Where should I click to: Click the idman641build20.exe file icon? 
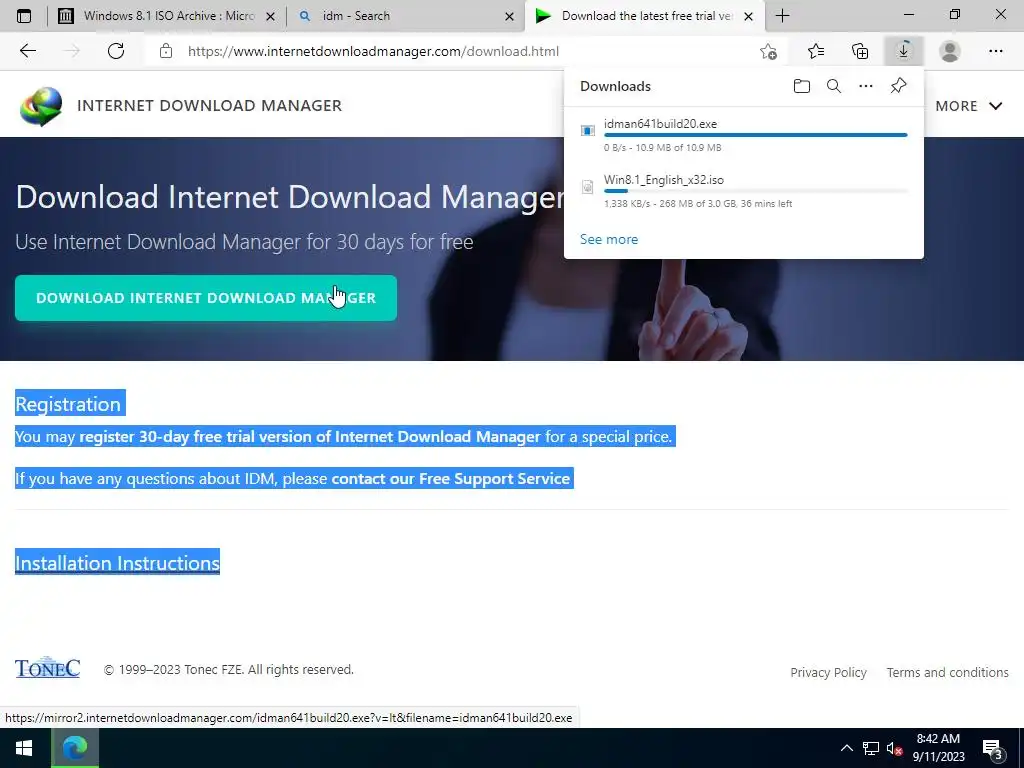click(x=588, y=131)
